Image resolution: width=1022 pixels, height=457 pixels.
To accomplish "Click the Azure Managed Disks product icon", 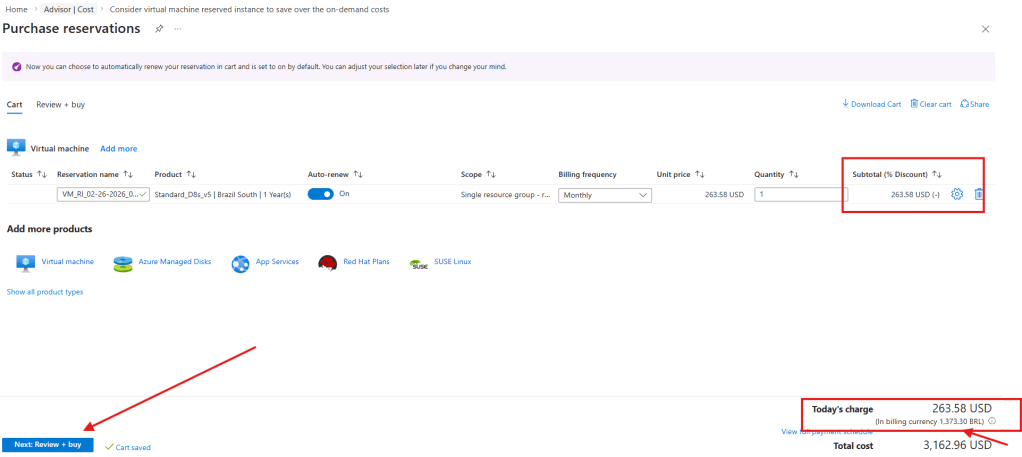I will point(123,263).
